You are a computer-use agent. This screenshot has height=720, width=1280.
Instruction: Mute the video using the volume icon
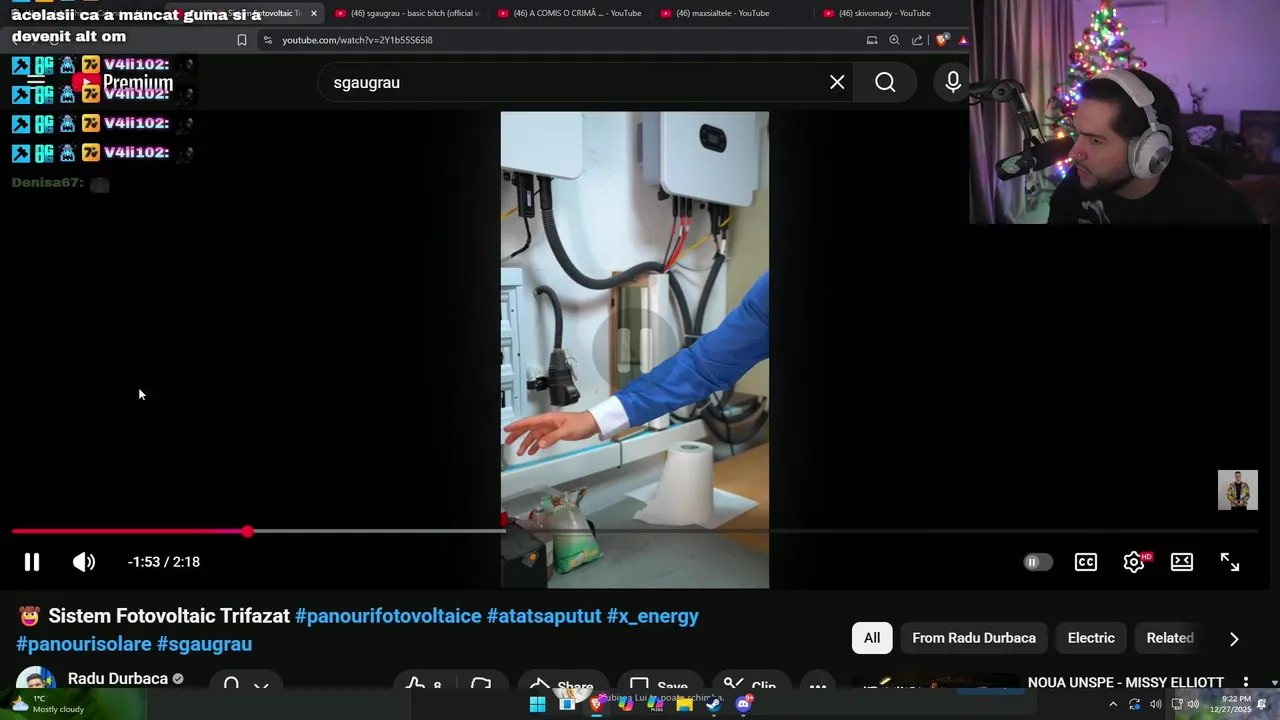pyautogui.click(x=84, y=562)
